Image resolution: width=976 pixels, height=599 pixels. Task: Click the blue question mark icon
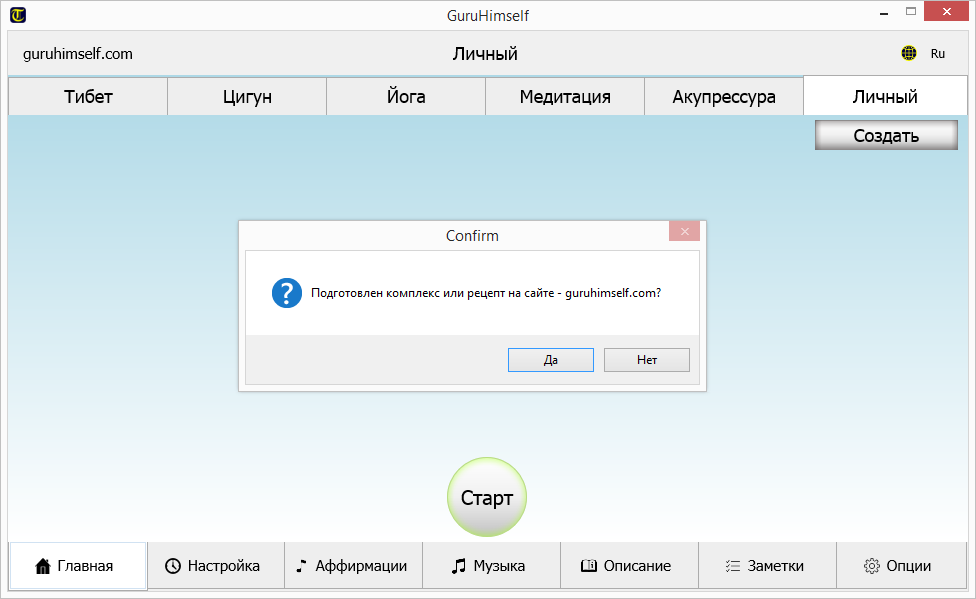pos(287,293)
